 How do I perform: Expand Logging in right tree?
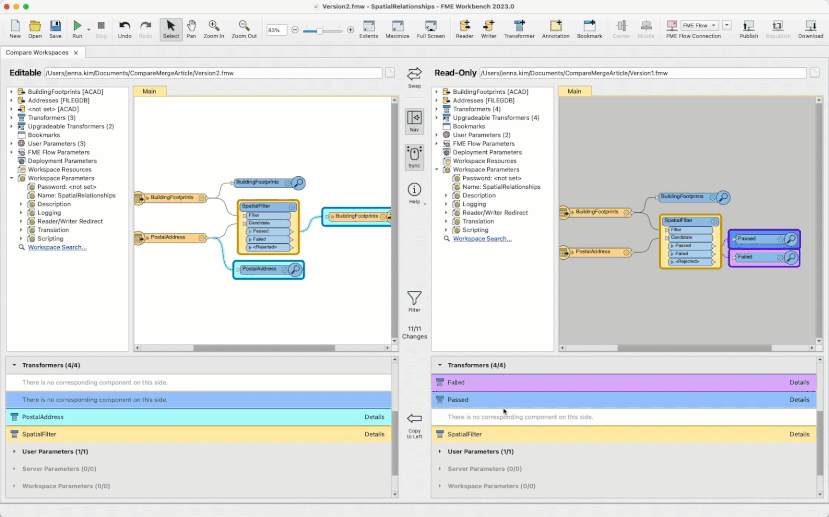[446, 204]
